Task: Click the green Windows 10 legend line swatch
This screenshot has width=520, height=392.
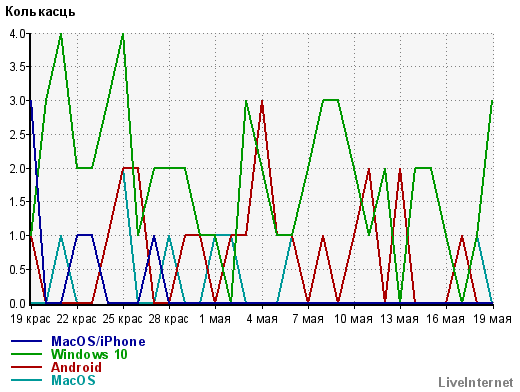Action: coord(26,354)
